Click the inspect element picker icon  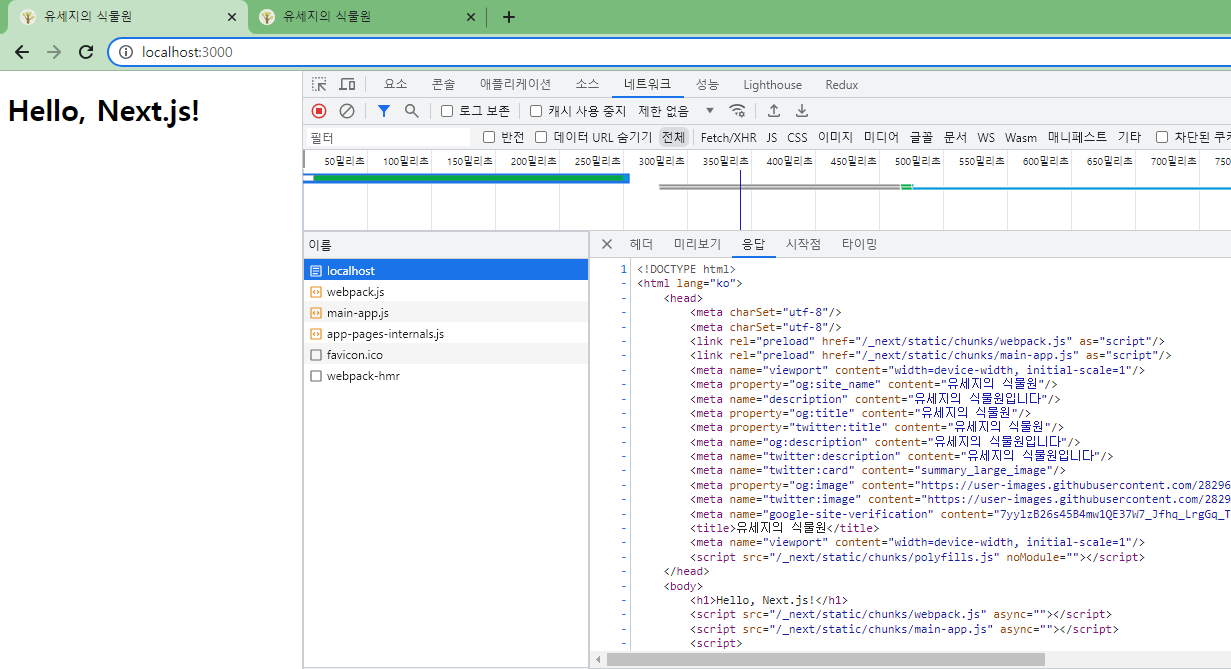coord(319,85)
